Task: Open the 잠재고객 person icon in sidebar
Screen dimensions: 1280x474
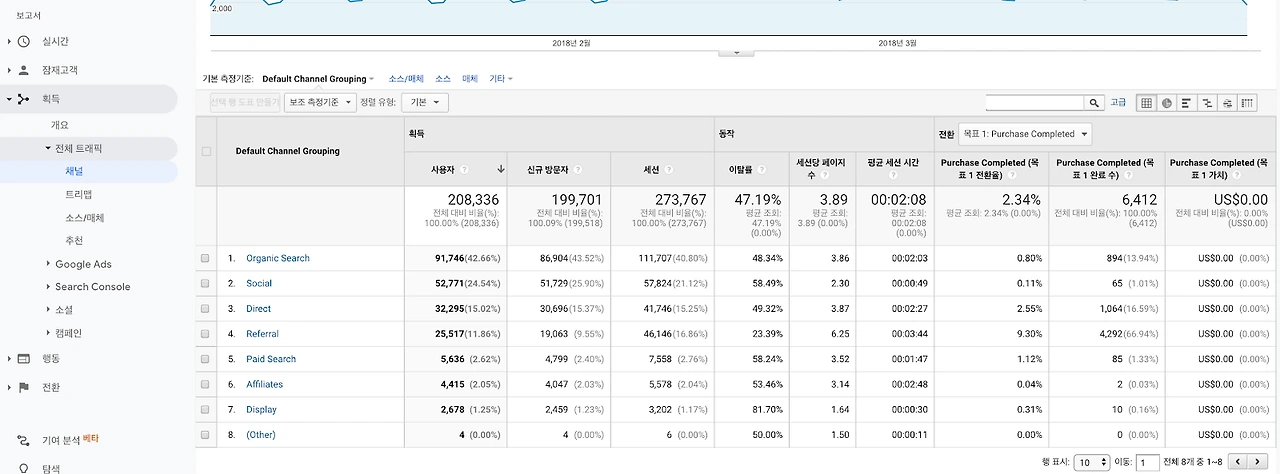Action: pyautogui.click(x=24, y=70)
